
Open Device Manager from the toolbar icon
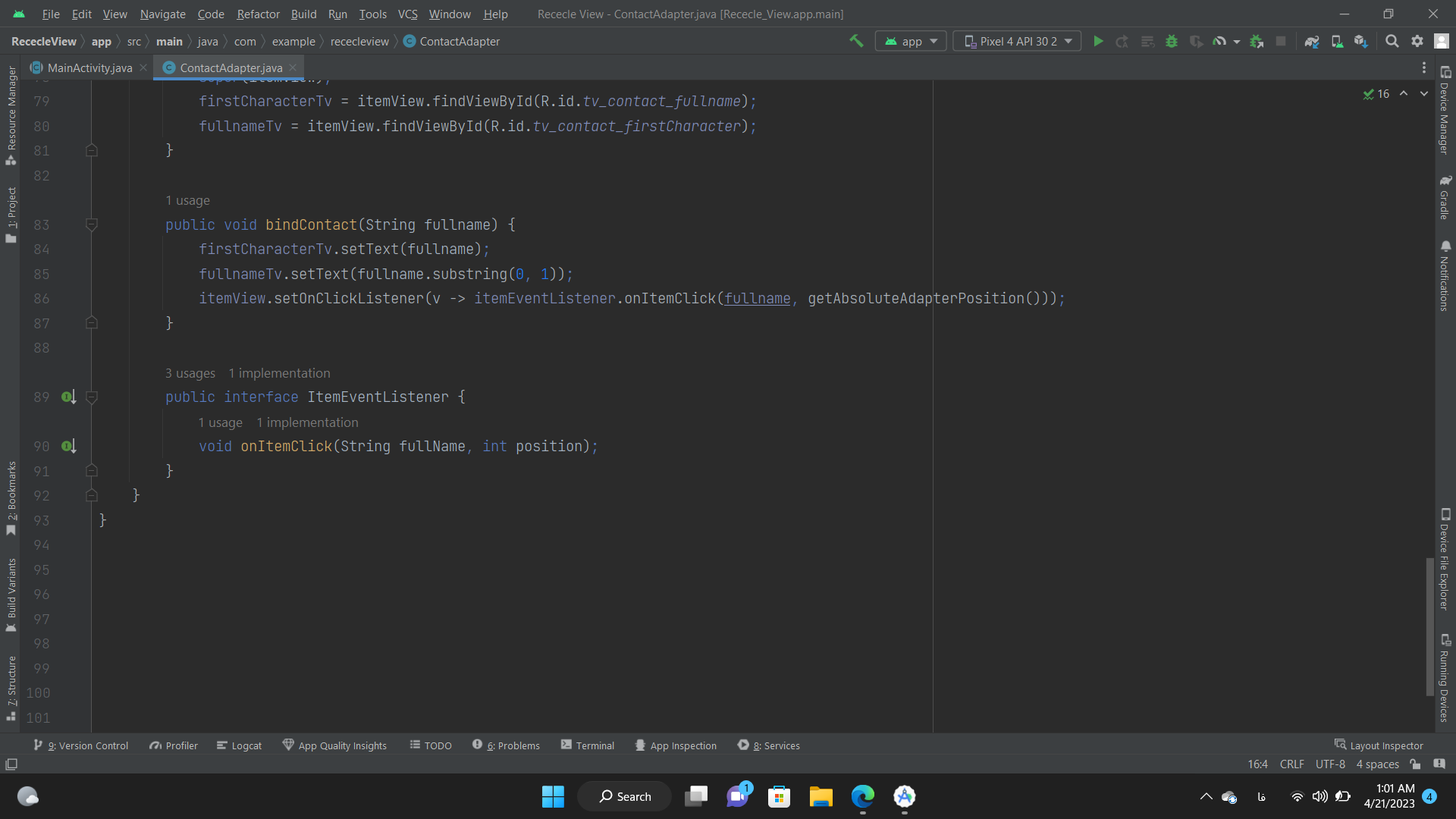(1337, 41)
